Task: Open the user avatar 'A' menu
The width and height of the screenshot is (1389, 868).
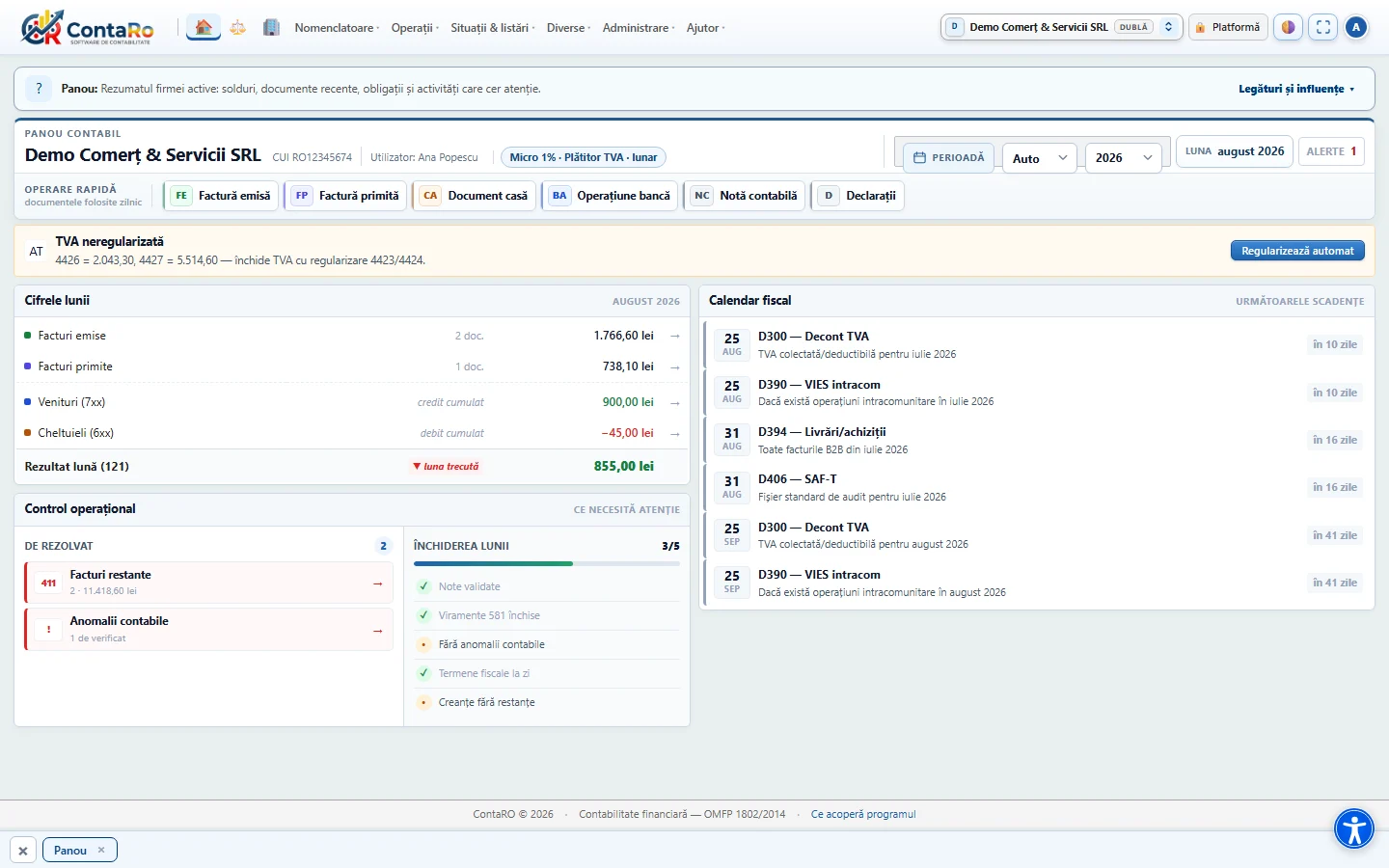Action: tap(1356, 27)
